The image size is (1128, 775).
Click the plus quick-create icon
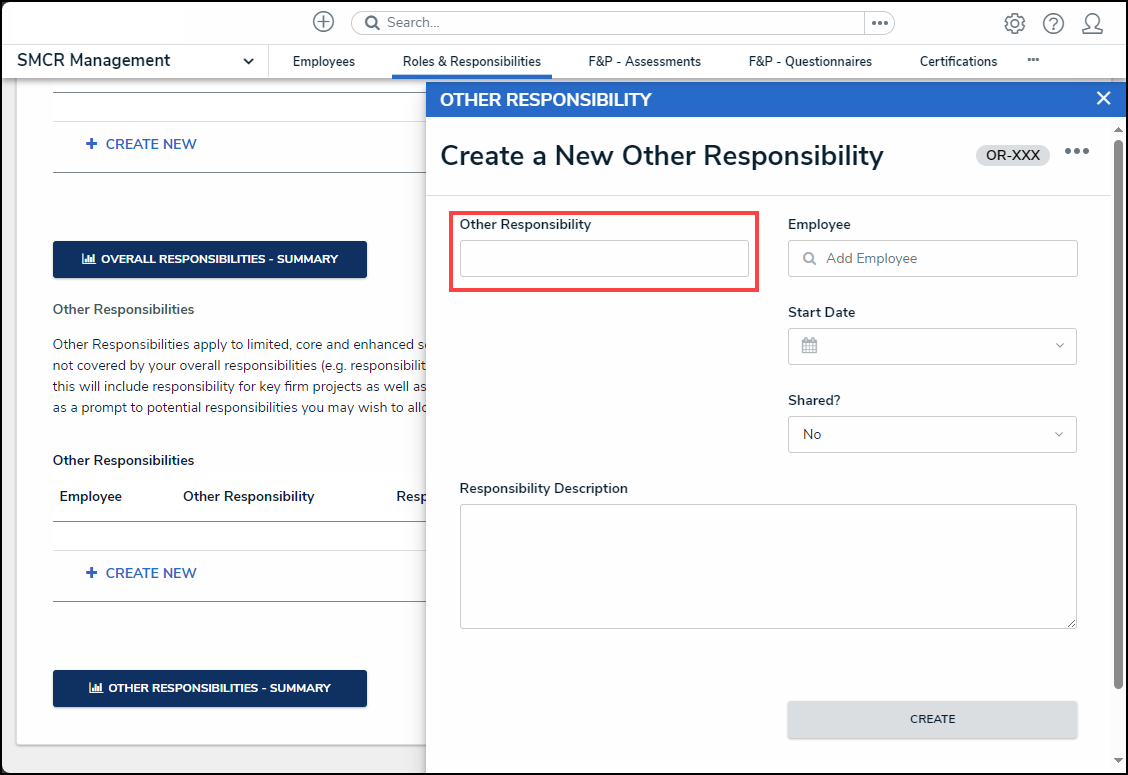point(323,22)
